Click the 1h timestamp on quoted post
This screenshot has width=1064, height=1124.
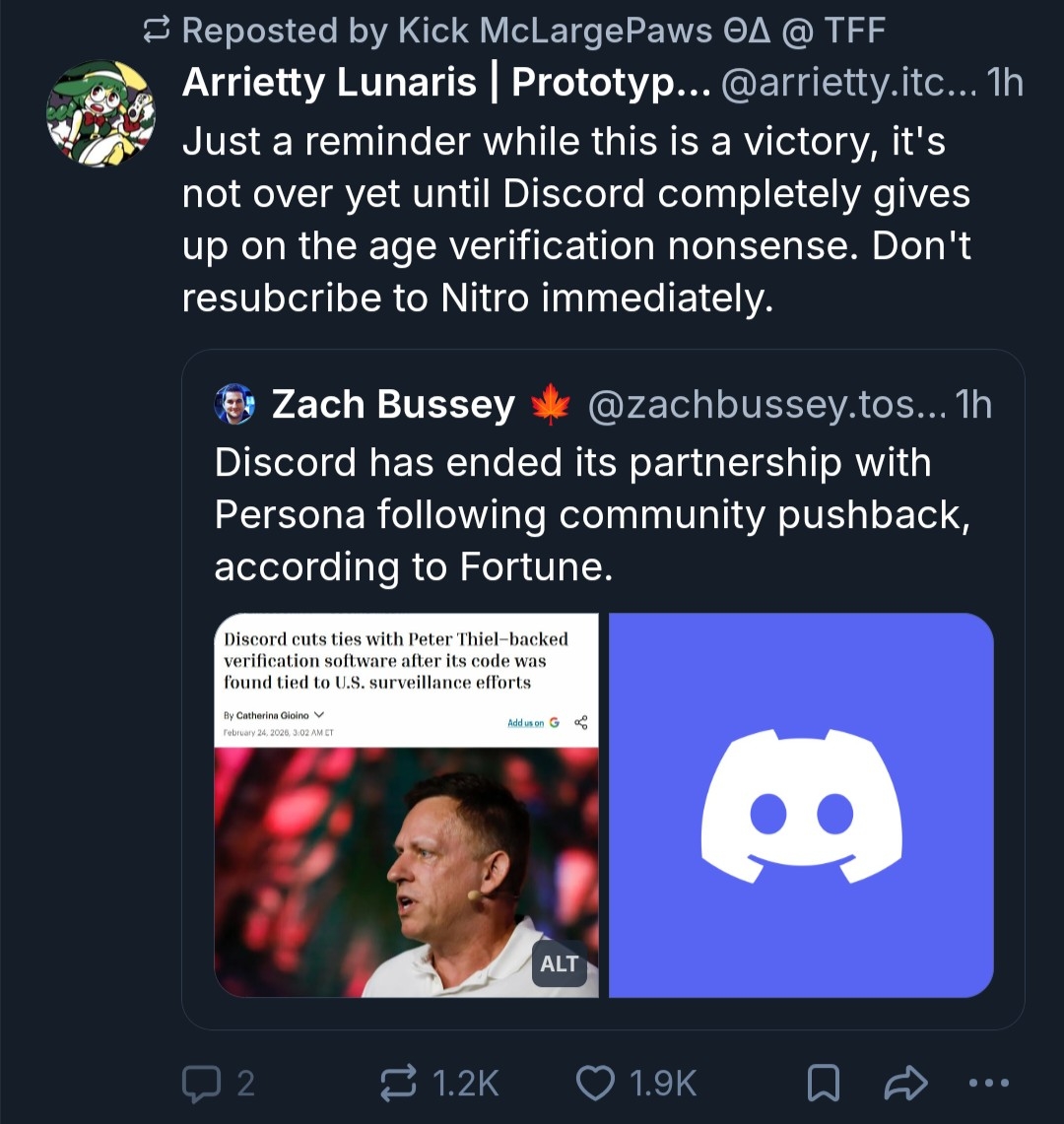973,404
